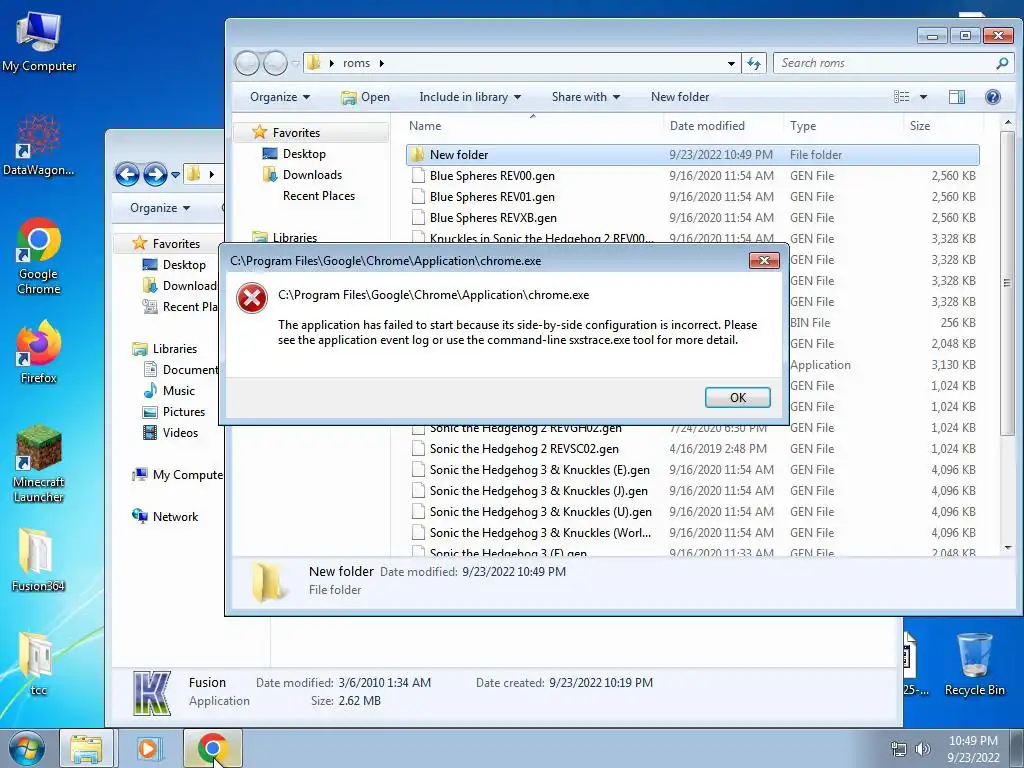Click Chrome icon on the taskbar

point(212,748)
